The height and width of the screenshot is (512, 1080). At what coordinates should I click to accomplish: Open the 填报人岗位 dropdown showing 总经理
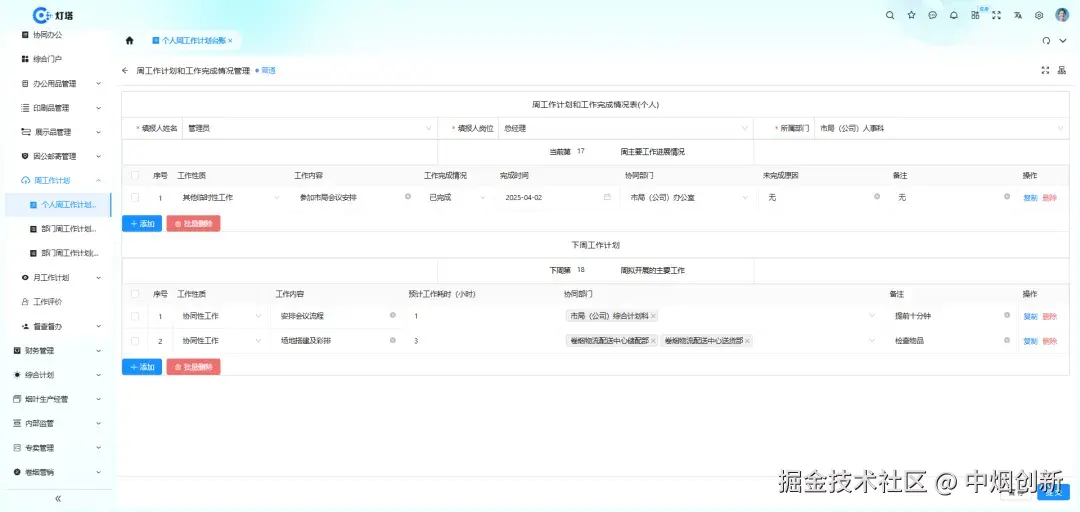click(625, 128)
